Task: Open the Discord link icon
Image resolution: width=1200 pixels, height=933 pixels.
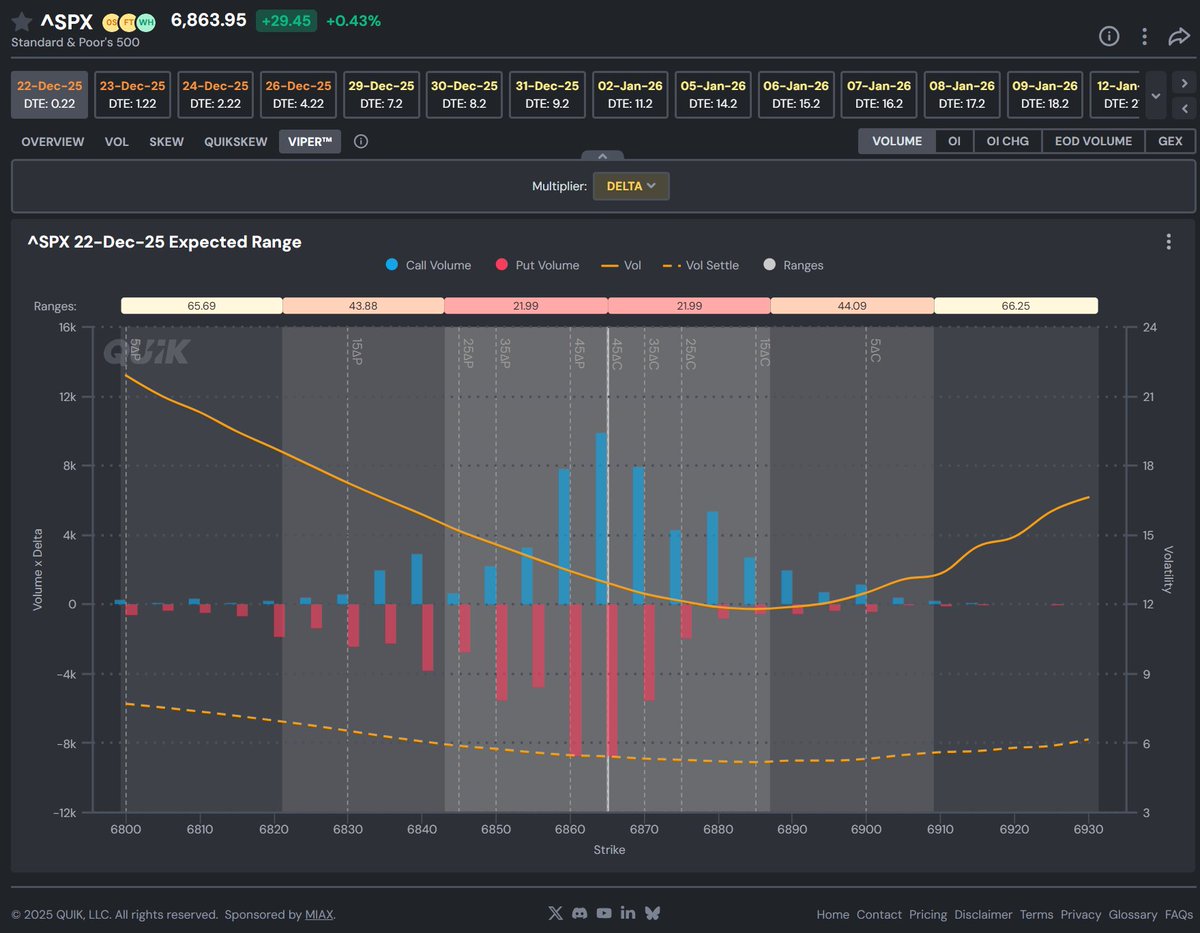Action: point(580,913)
